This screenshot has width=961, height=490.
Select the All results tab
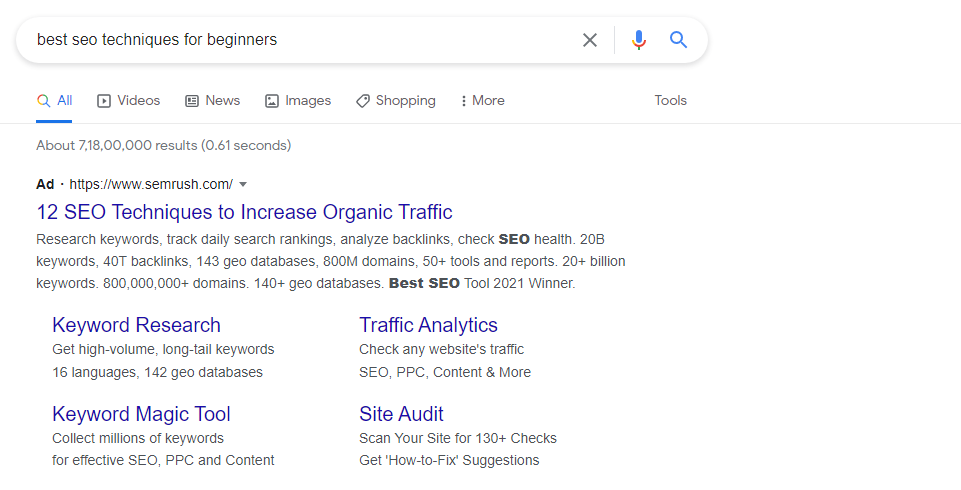54,100
